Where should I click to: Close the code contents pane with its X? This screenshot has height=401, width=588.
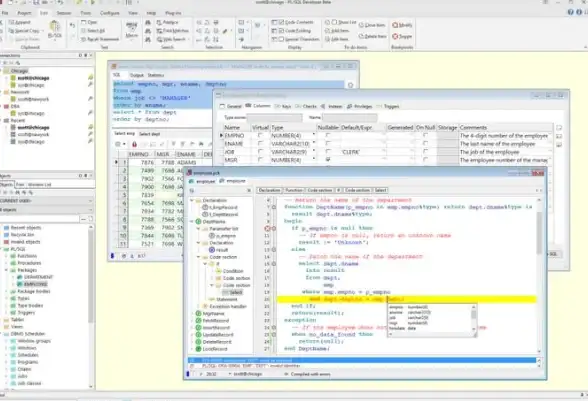pos(249,191)
